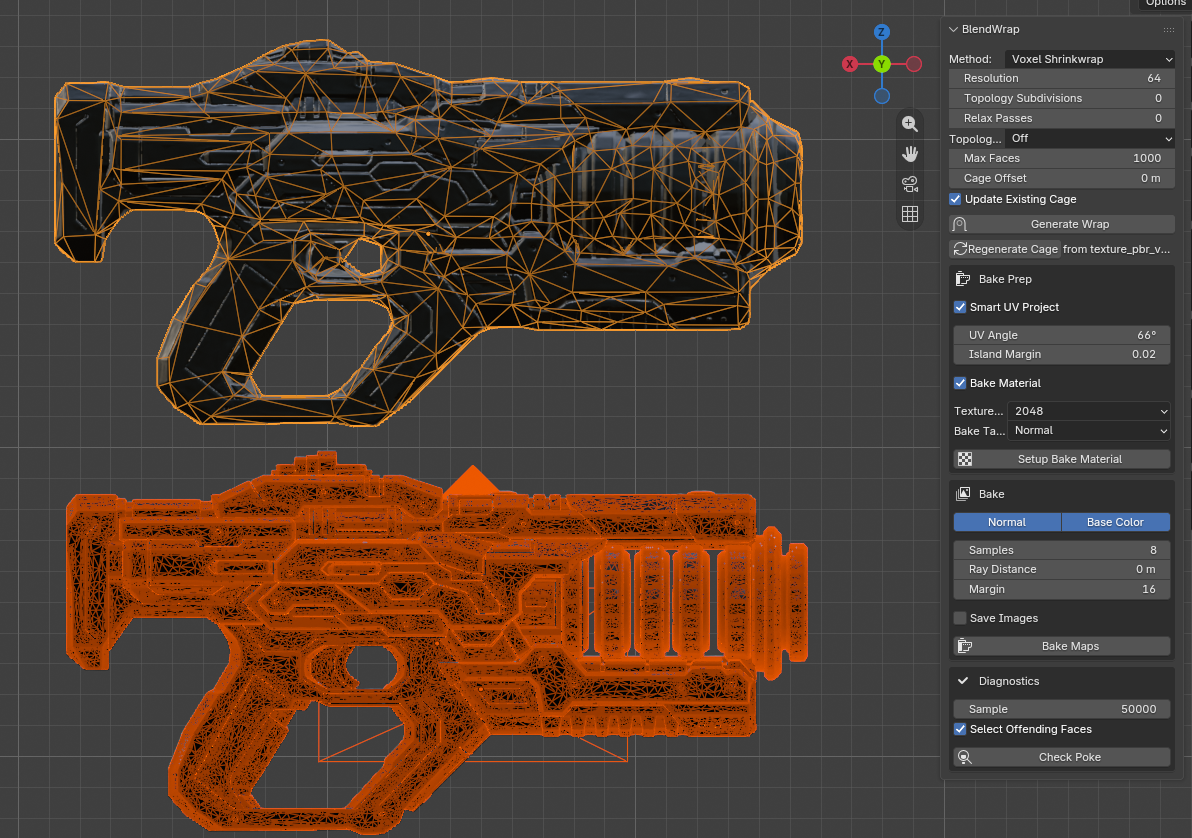
Task: Click the zoom viewport magnifier icon
Action: click(x=910, y=124)
